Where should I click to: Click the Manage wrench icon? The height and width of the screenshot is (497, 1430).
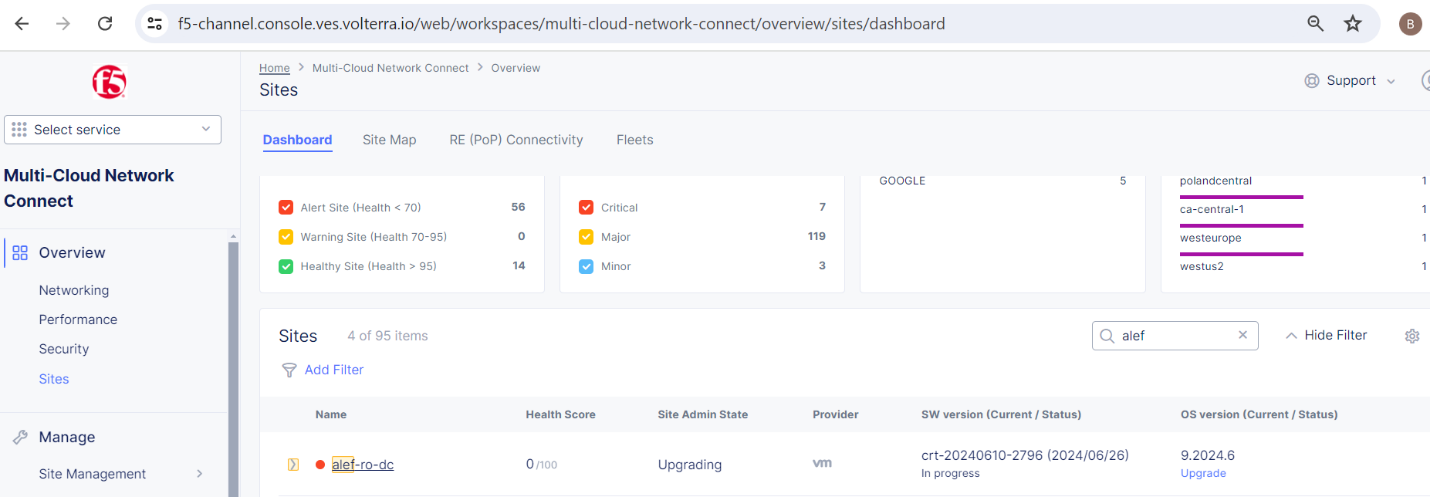[20, 437]
